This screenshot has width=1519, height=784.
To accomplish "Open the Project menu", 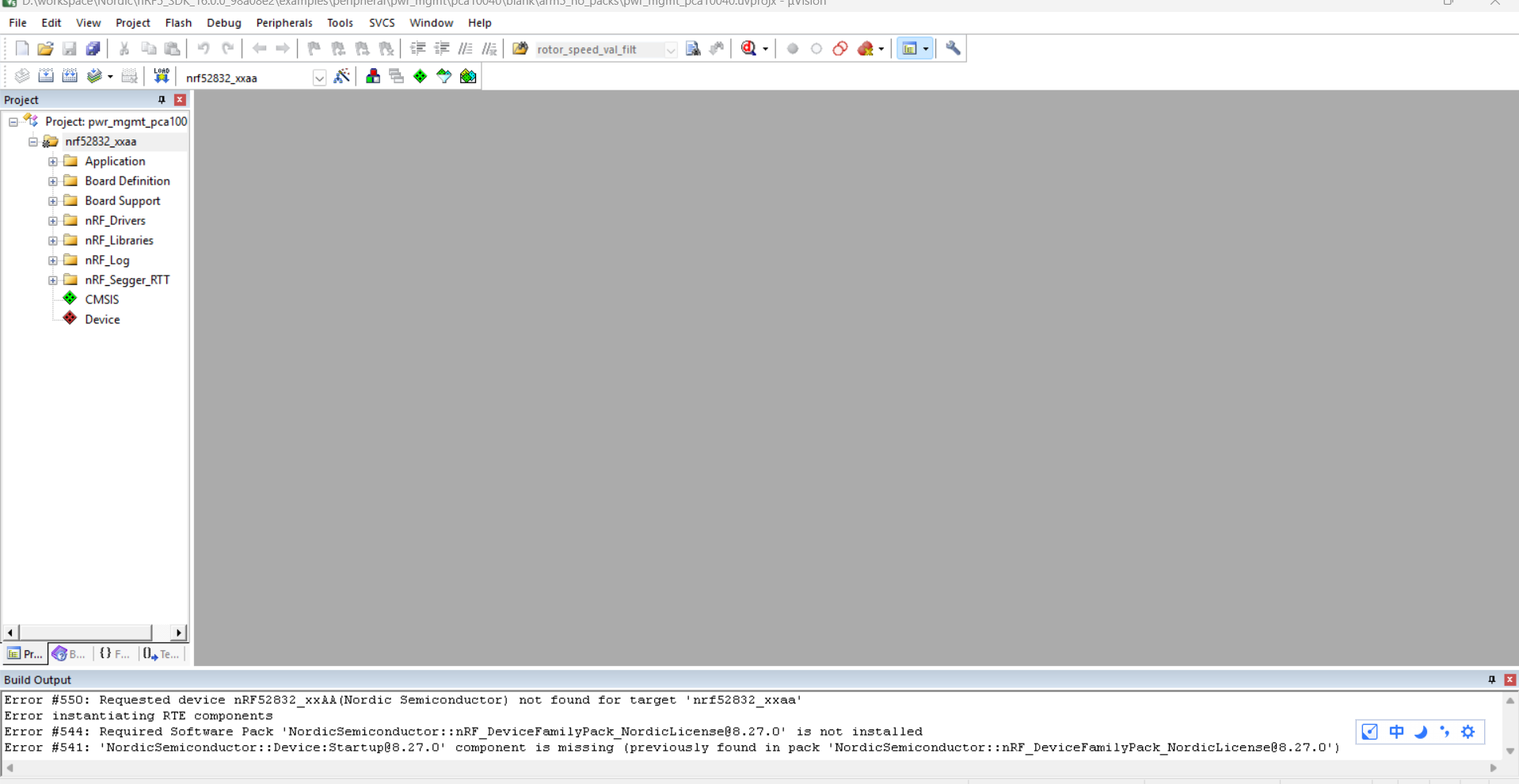I will click(x=133, y=23).
